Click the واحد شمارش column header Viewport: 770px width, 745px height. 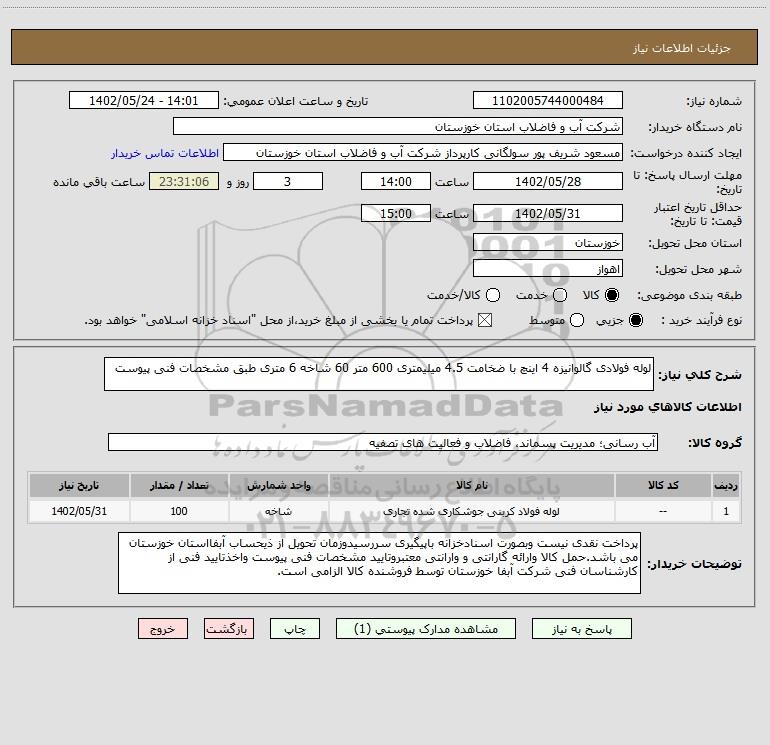278,485
